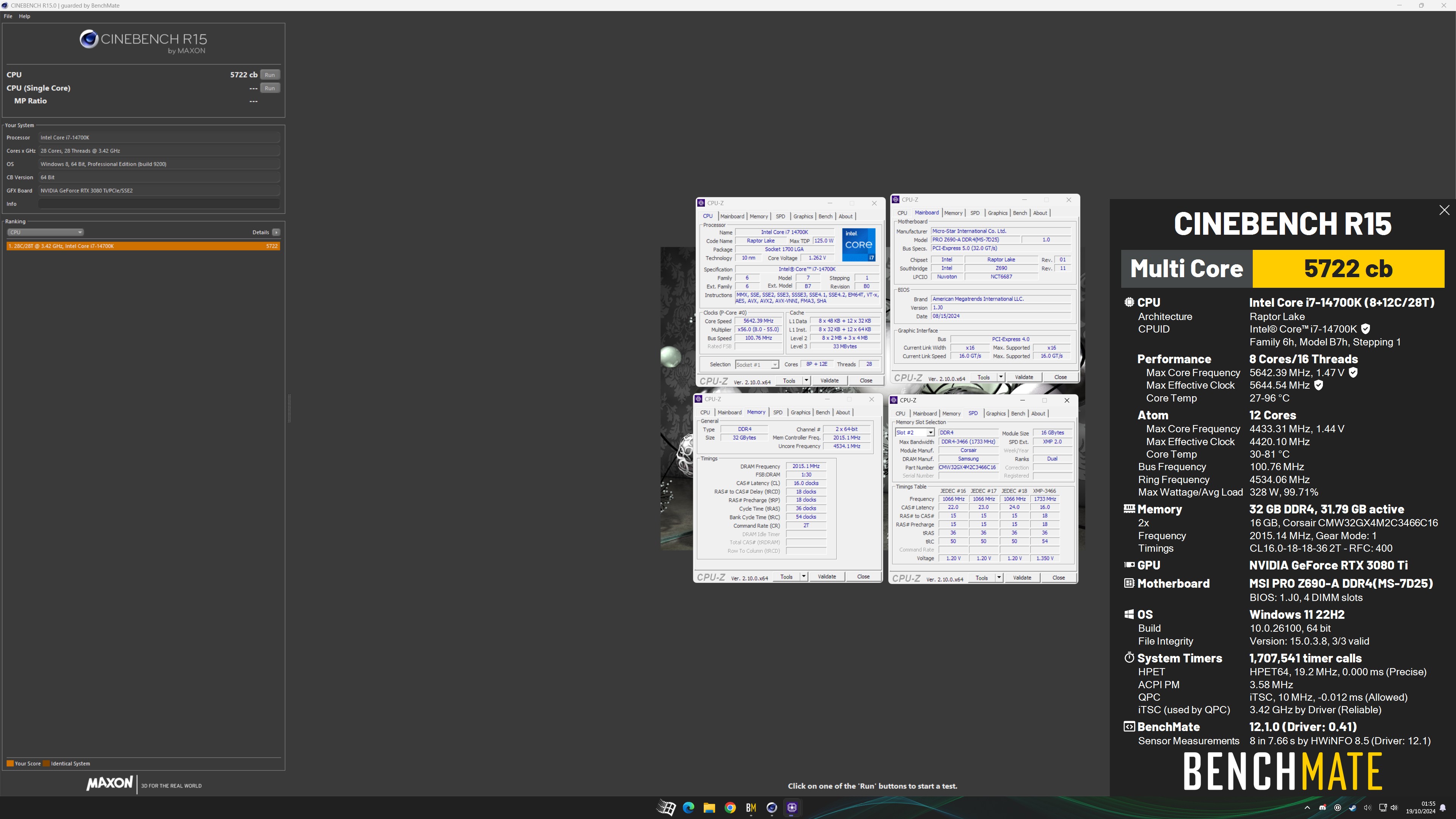
Task: Click Close button in CPU-Z CPU window
Action: pos(866,380)
